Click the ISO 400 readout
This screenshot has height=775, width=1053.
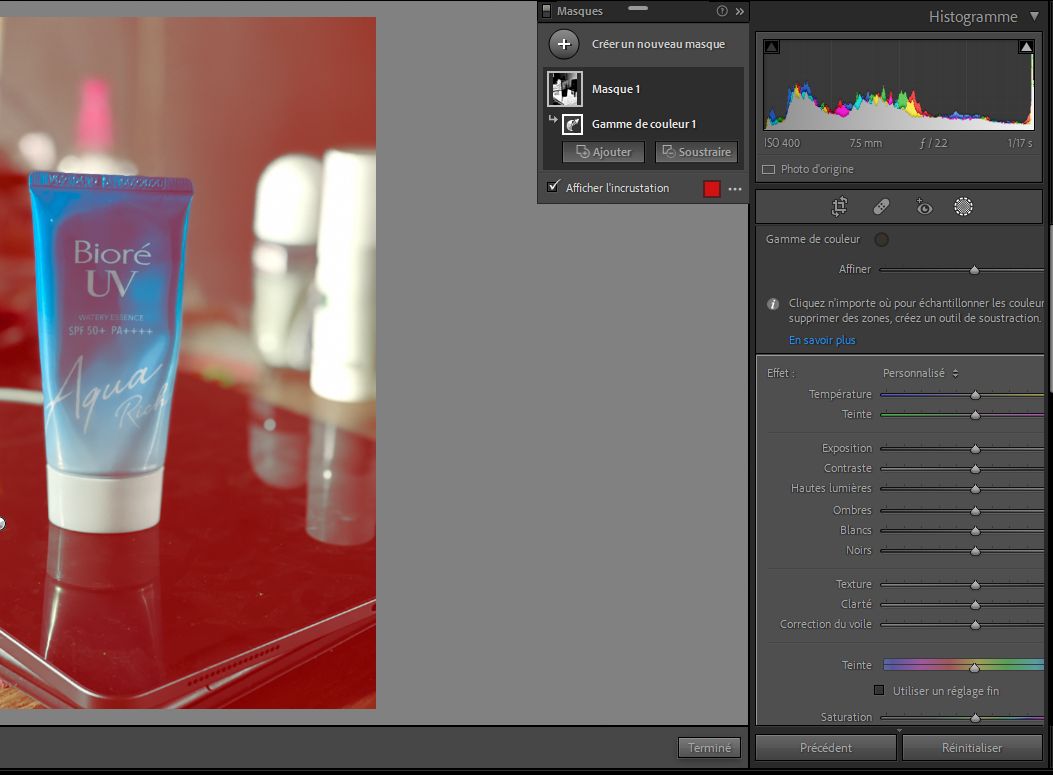coord(782,143)
